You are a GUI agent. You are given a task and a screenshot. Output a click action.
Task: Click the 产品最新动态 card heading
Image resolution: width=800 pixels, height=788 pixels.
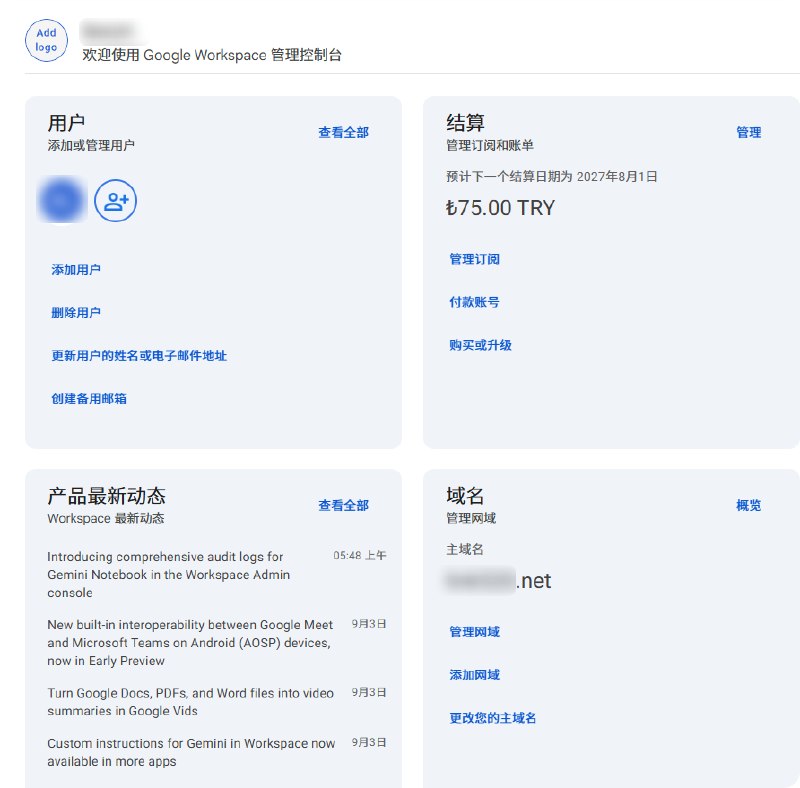pyautogui.click(x=106, y=496)
